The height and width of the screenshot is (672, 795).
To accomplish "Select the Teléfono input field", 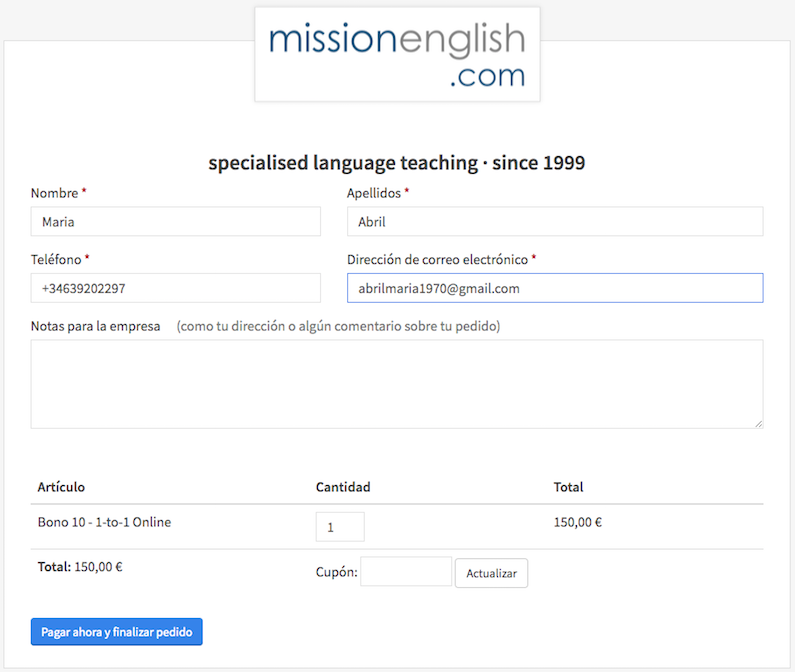I will tap(175, 288).
